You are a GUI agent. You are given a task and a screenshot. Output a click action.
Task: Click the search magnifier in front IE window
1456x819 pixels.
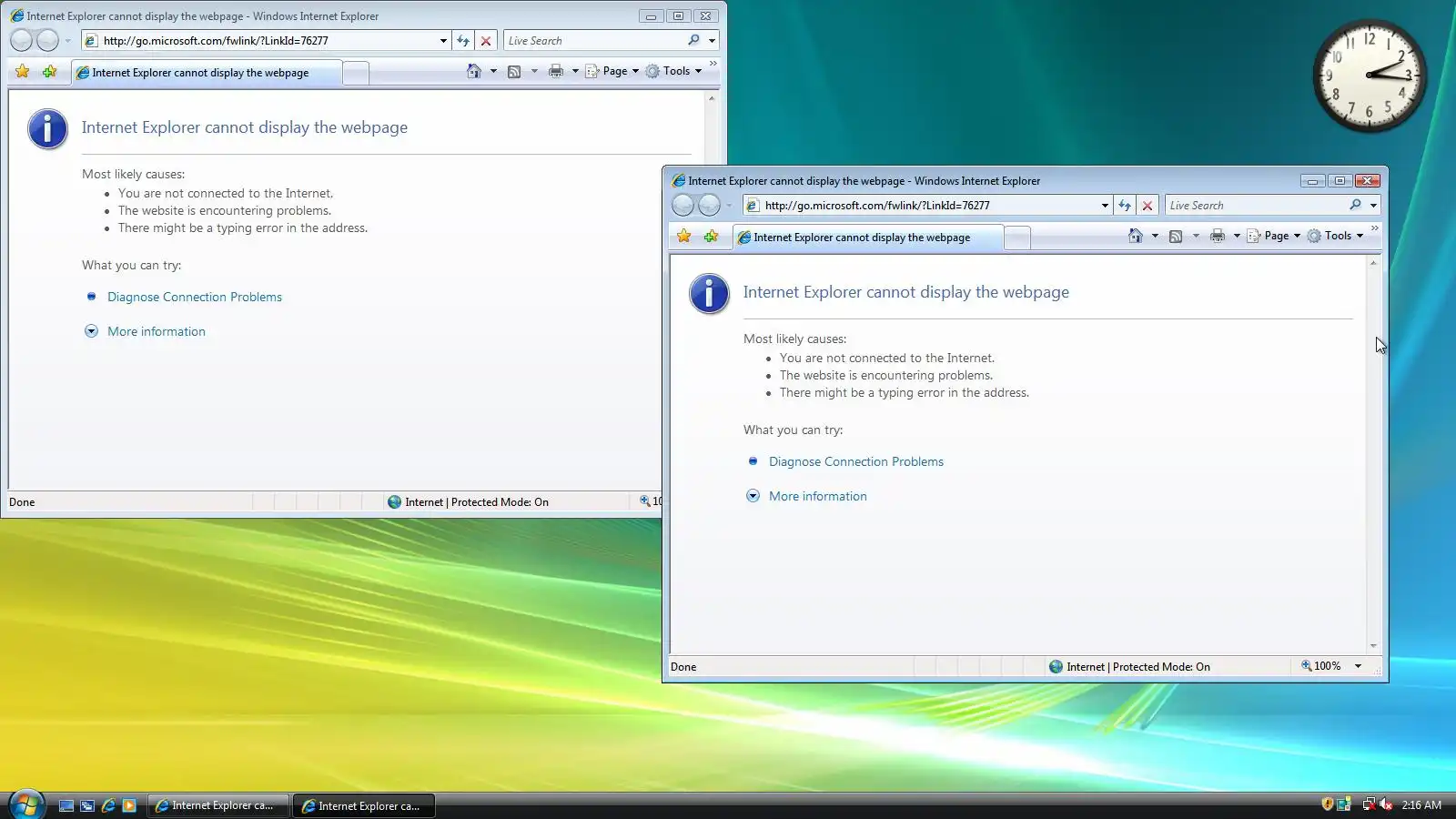1355,205
